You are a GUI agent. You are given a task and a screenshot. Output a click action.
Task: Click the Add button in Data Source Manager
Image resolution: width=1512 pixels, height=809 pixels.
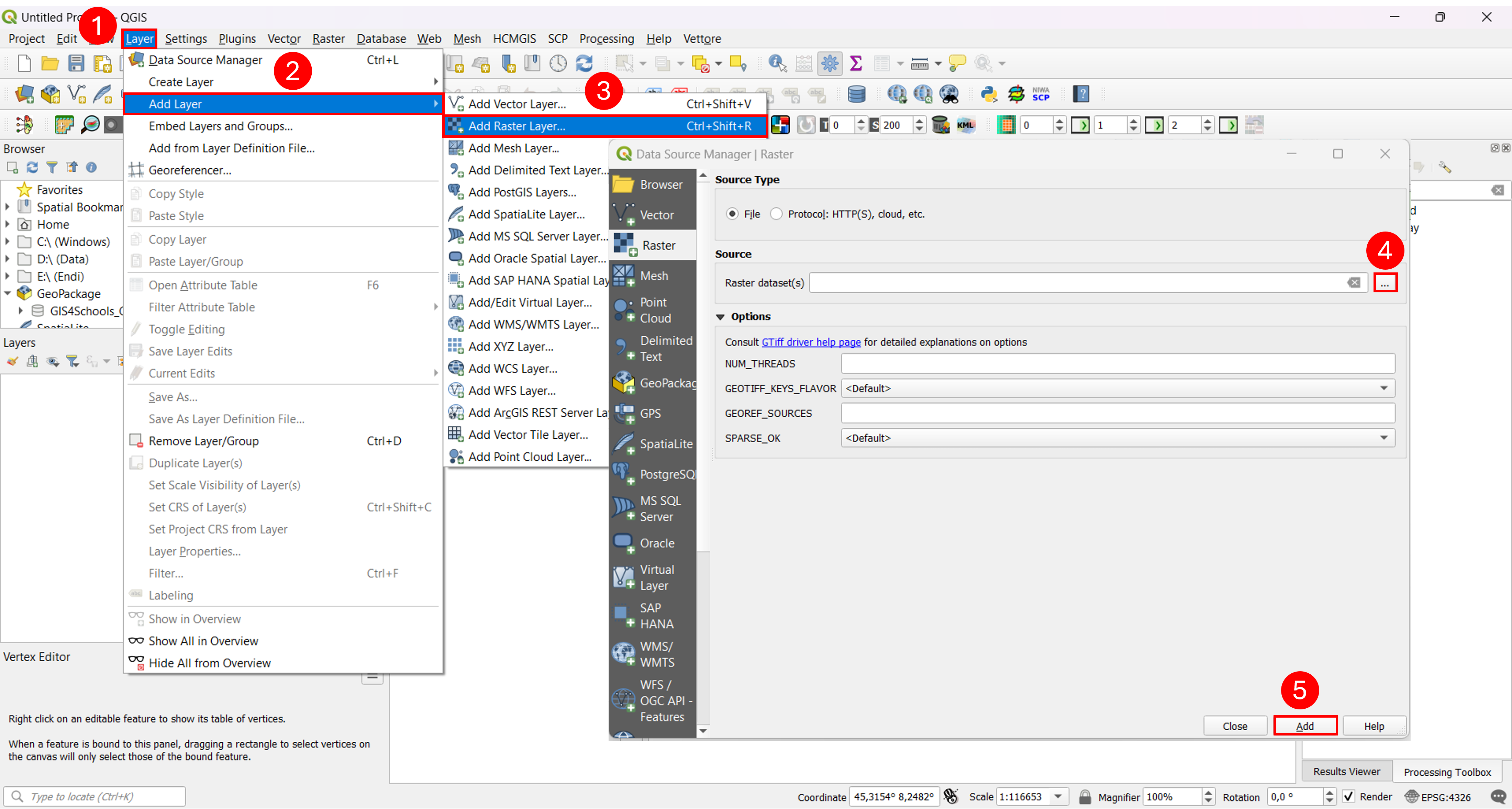(x=1305, y=726)
